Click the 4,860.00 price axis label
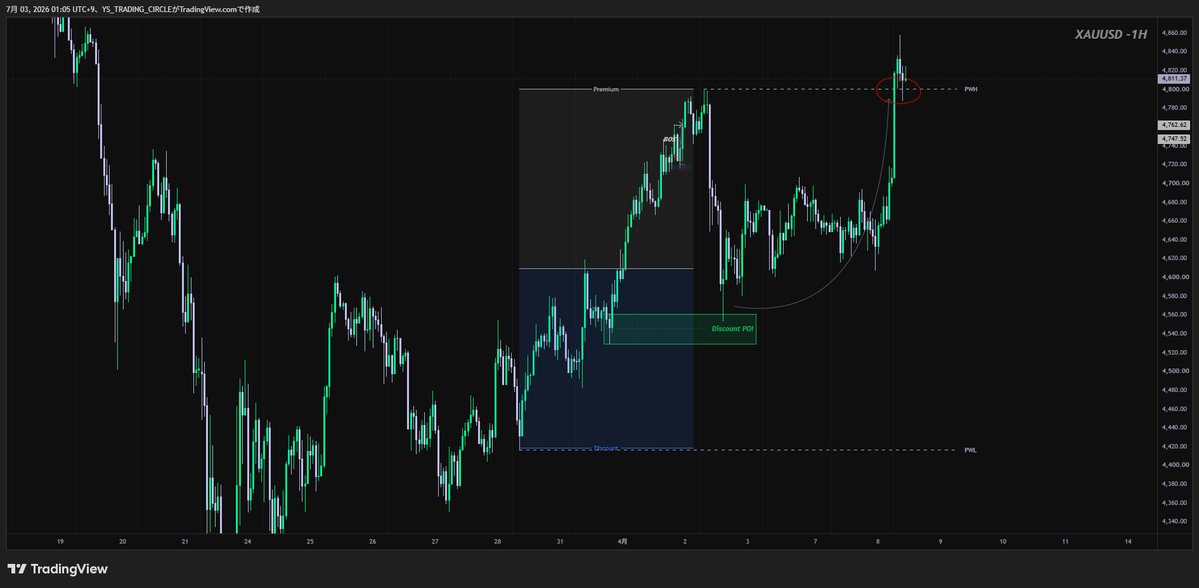The image size is (1199, 588). [x=1174, y=33]
